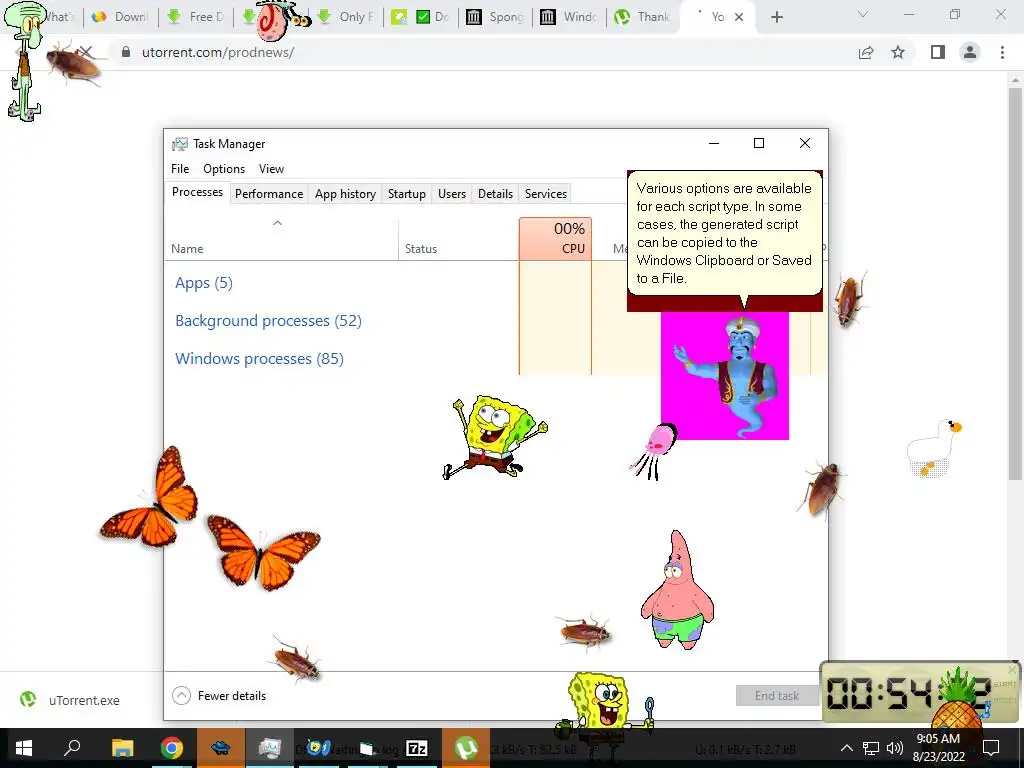Switch to the "Spong" Chrome tab
Screen dimensions: 1024x768
tap(495, 17)
